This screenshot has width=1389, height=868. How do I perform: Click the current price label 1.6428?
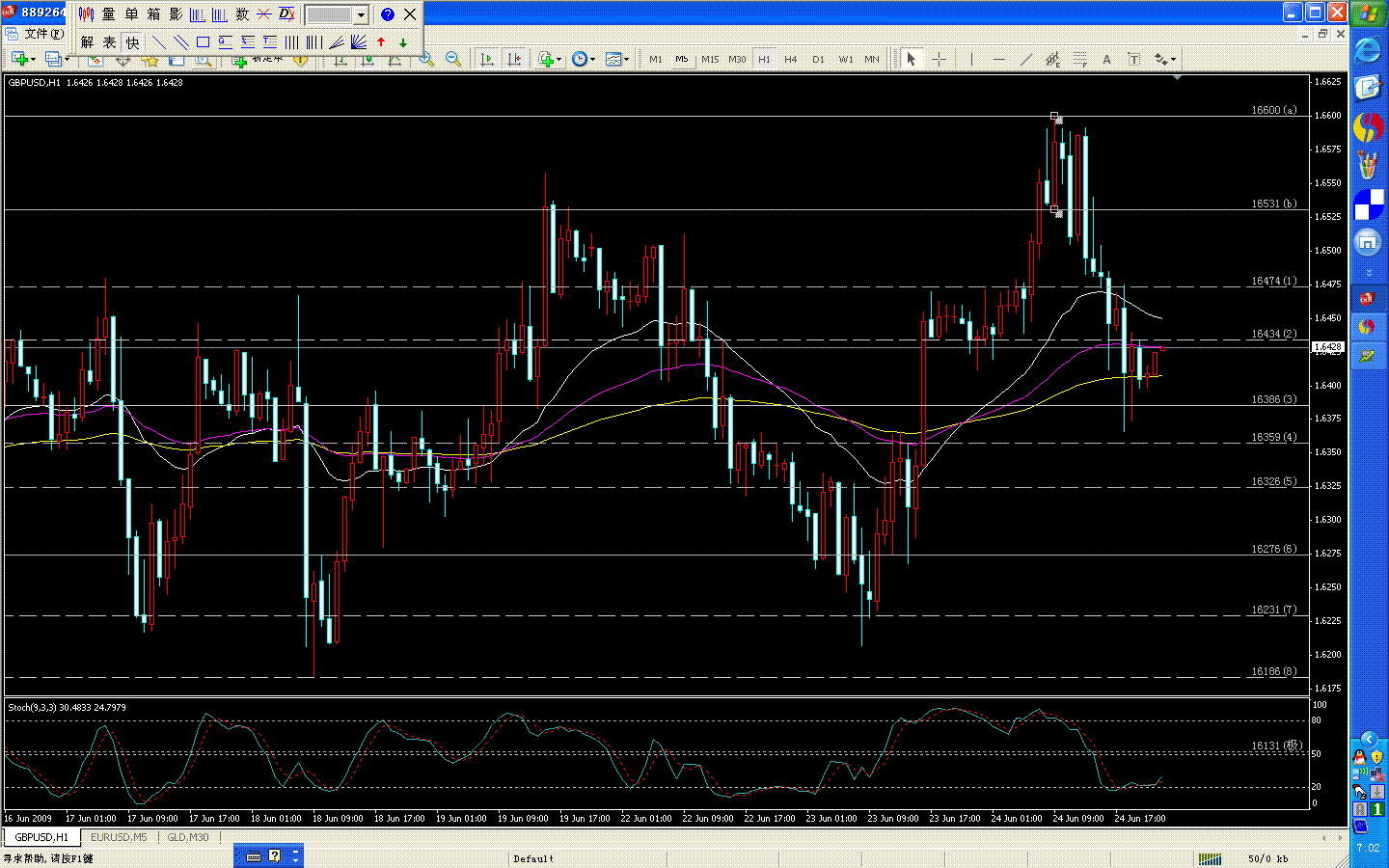(1328, 347)
